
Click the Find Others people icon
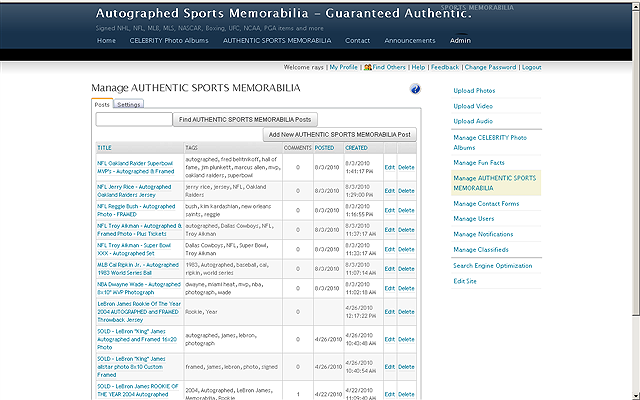coord(368,67)
